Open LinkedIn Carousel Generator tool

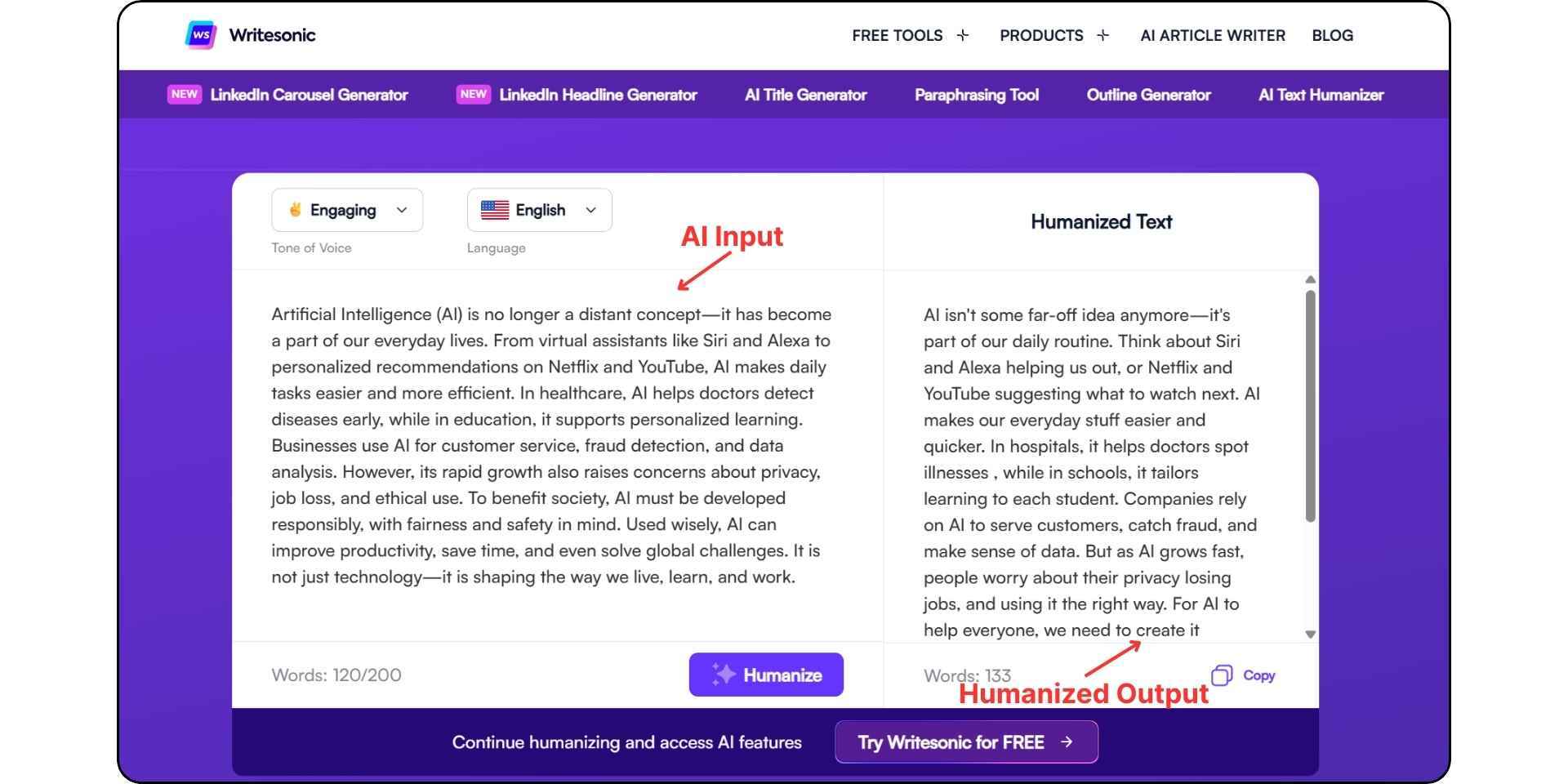coord(309,95)
